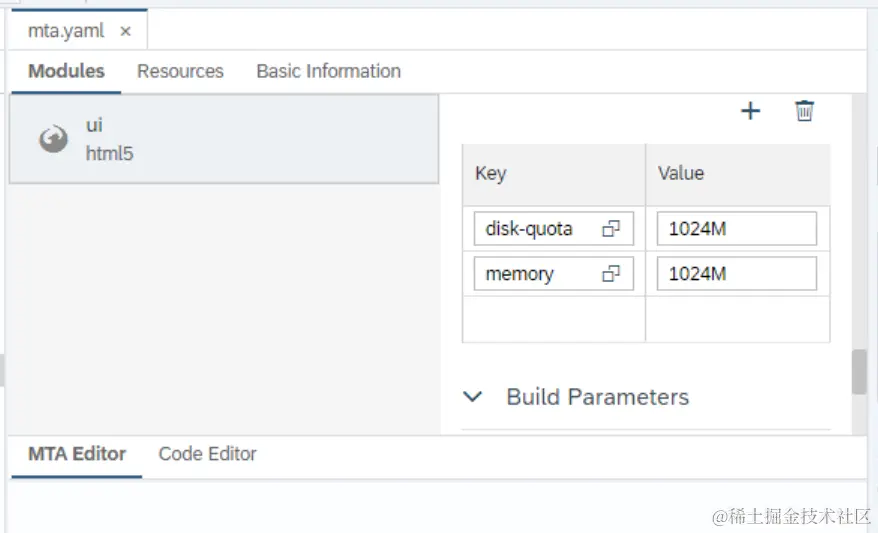Click the vertical scrollbar thumb
Screen dimensions: 878x533
pyautogui.click(x=858, y=372)
